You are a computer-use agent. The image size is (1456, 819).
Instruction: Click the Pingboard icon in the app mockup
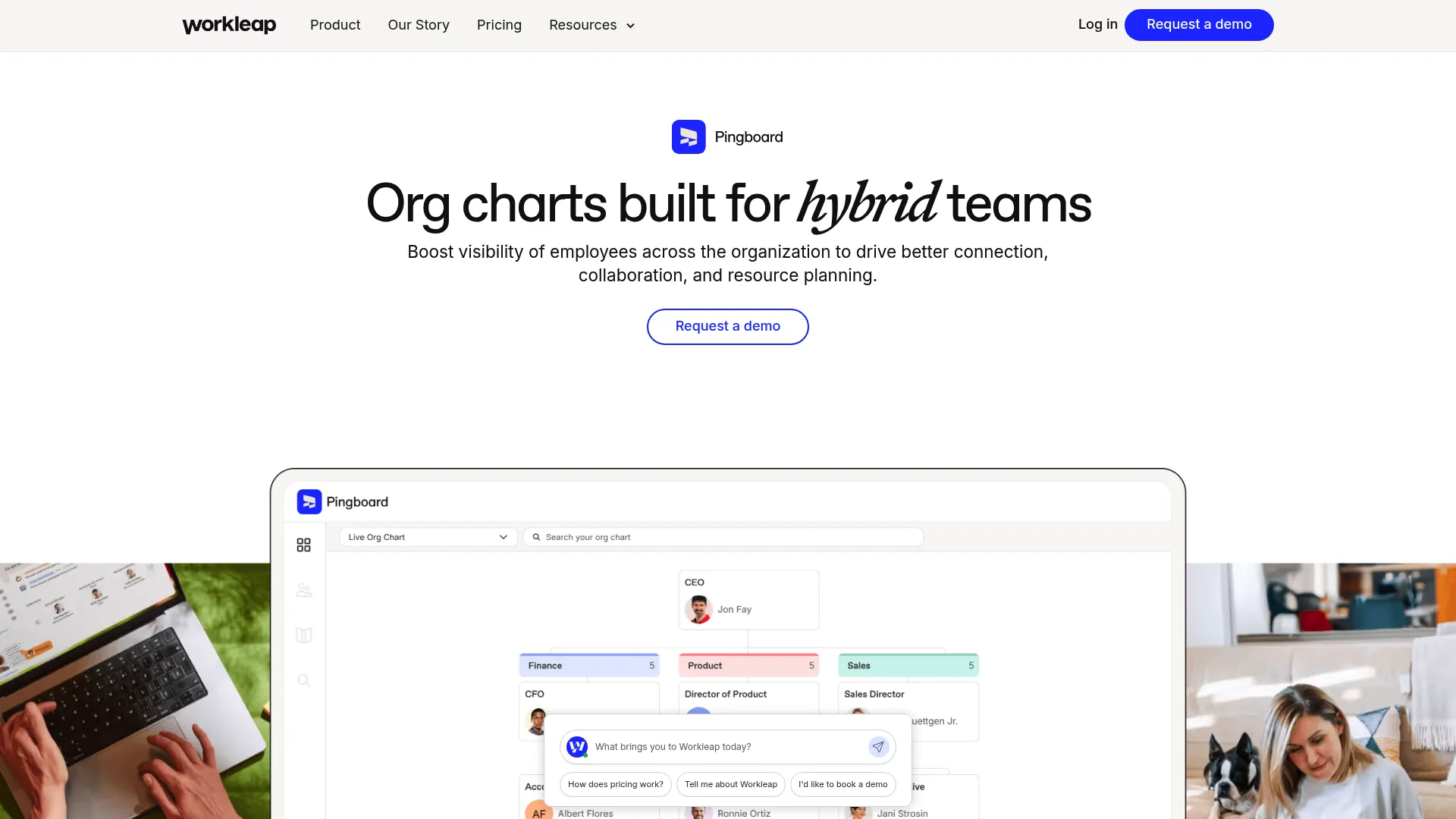[x=309, y=501]
